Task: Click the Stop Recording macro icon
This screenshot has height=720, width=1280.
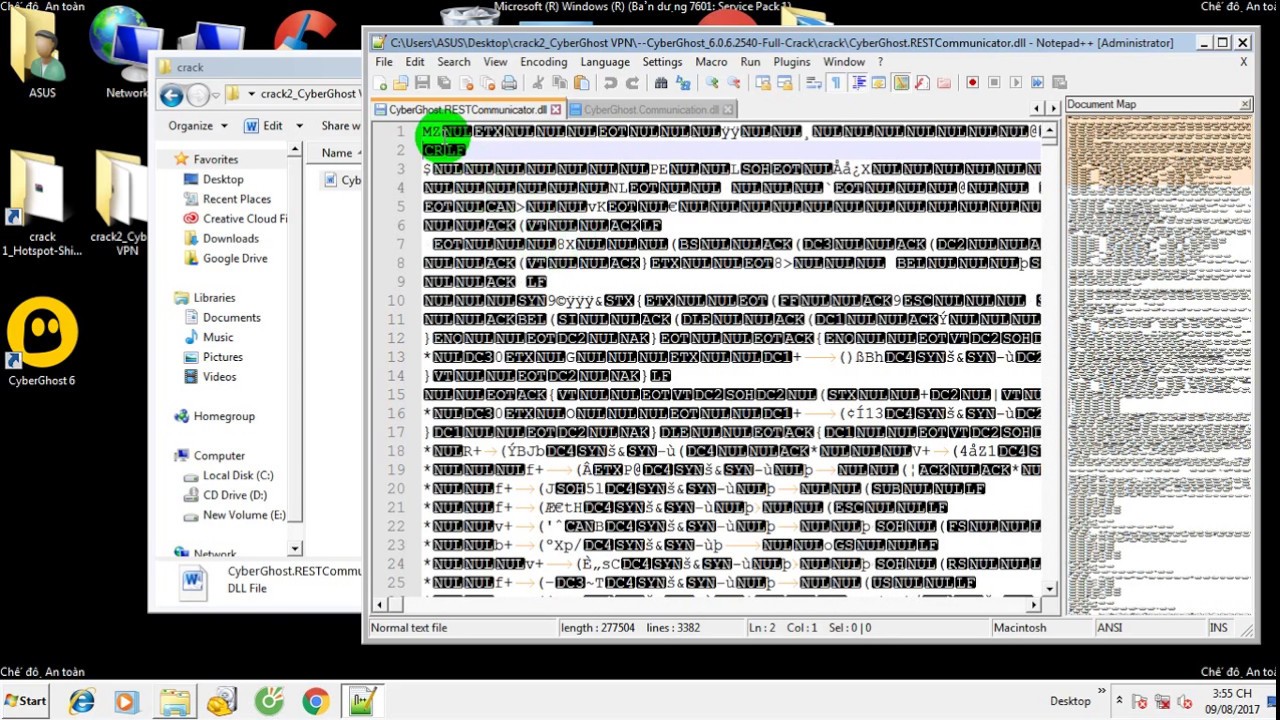Action: (x=995, y=82)
